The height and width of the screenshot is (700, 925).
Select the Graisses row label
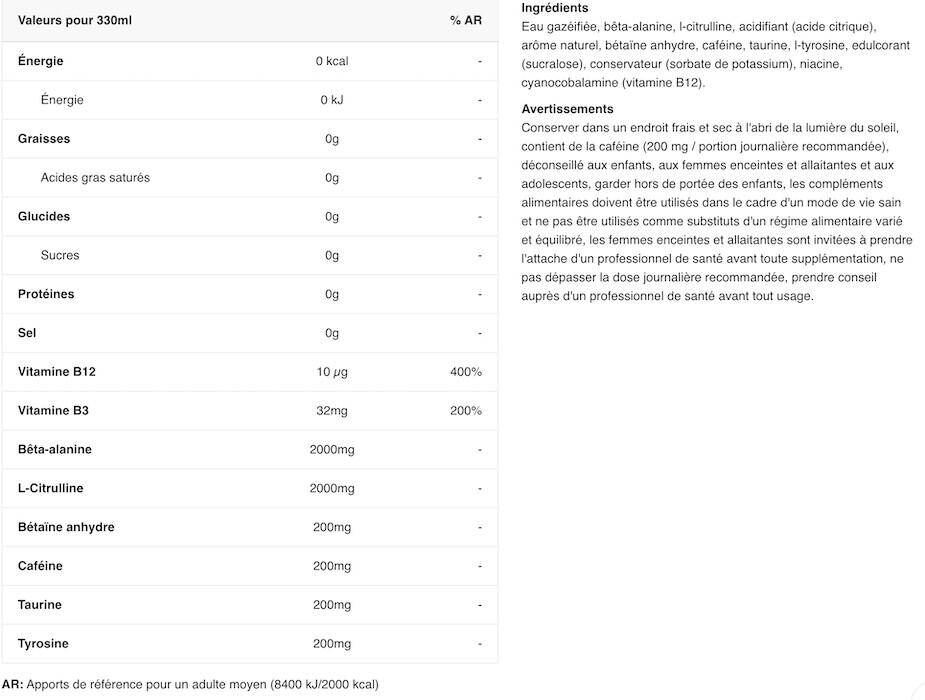point(44,139)
